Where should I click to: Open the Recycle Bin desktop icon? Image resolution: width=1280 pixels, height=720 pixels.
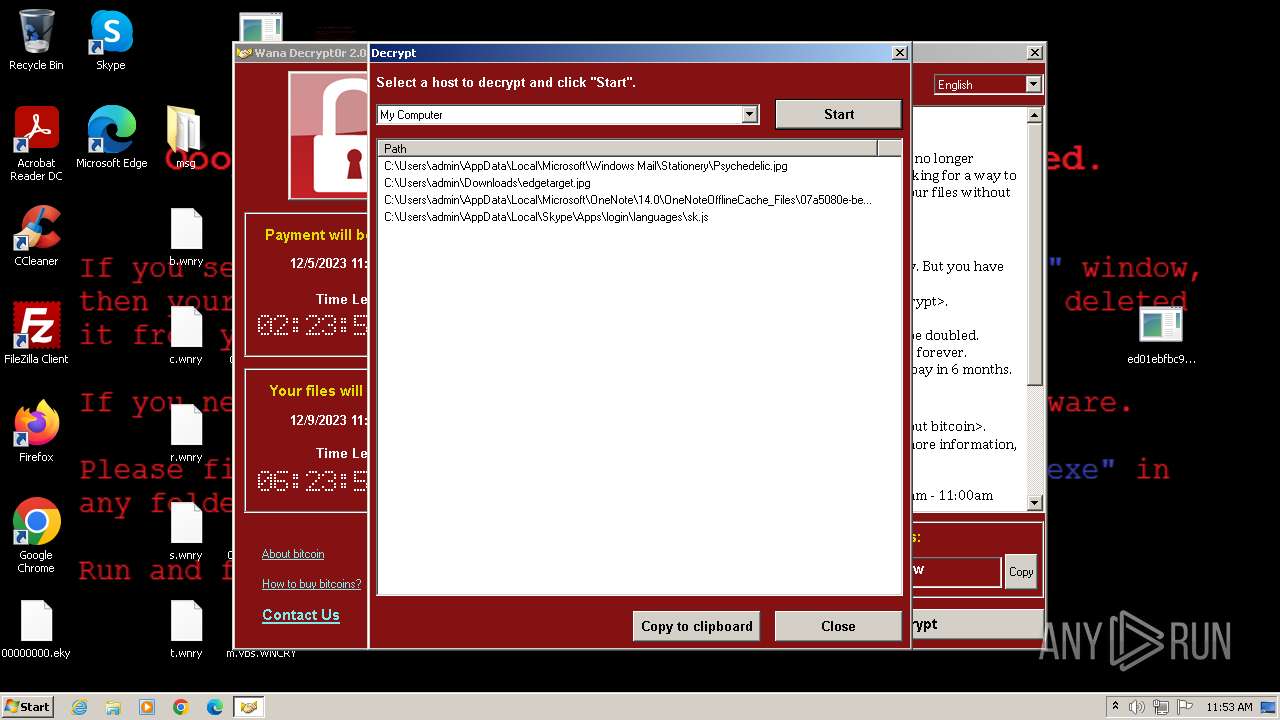36,40
